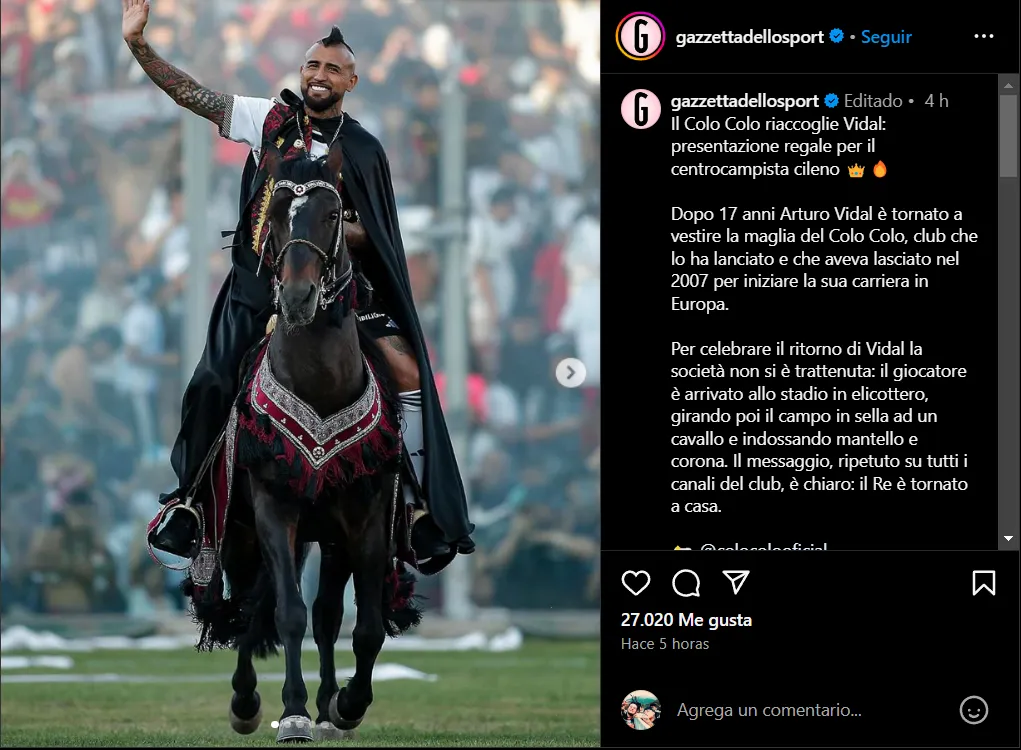Like the post with heart icon
The height and width of the screenshot is (750, 1021).
[636, 583]
